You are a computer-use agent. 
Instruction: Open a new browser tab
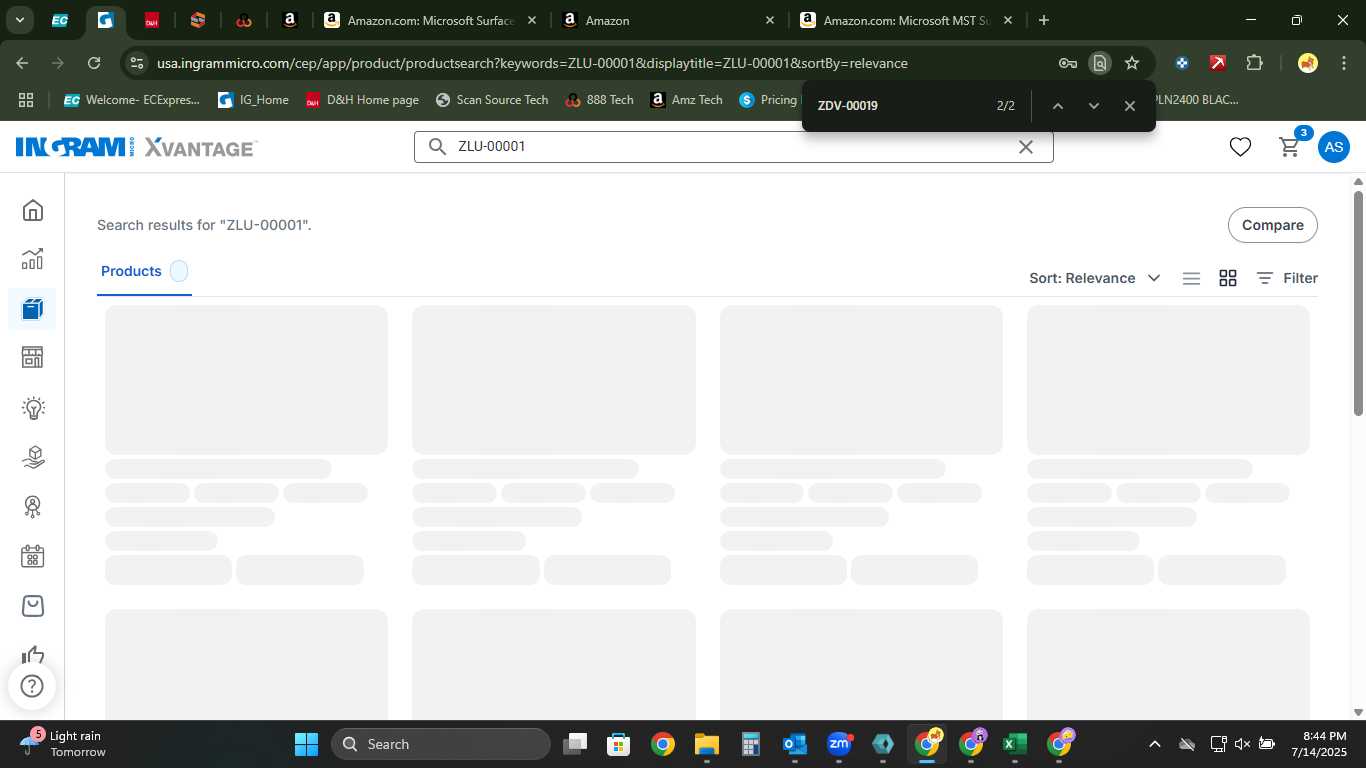(1044, 20)
